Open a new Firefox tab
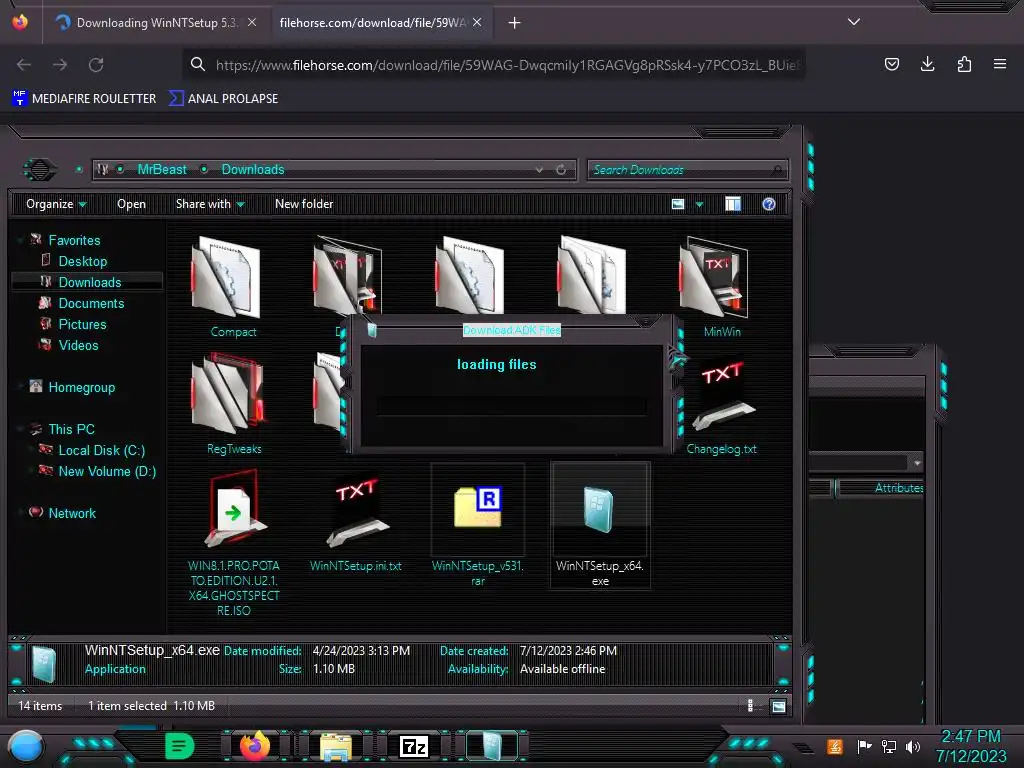Viewport: 1024px width, 768px height. (x=515, y=23)
